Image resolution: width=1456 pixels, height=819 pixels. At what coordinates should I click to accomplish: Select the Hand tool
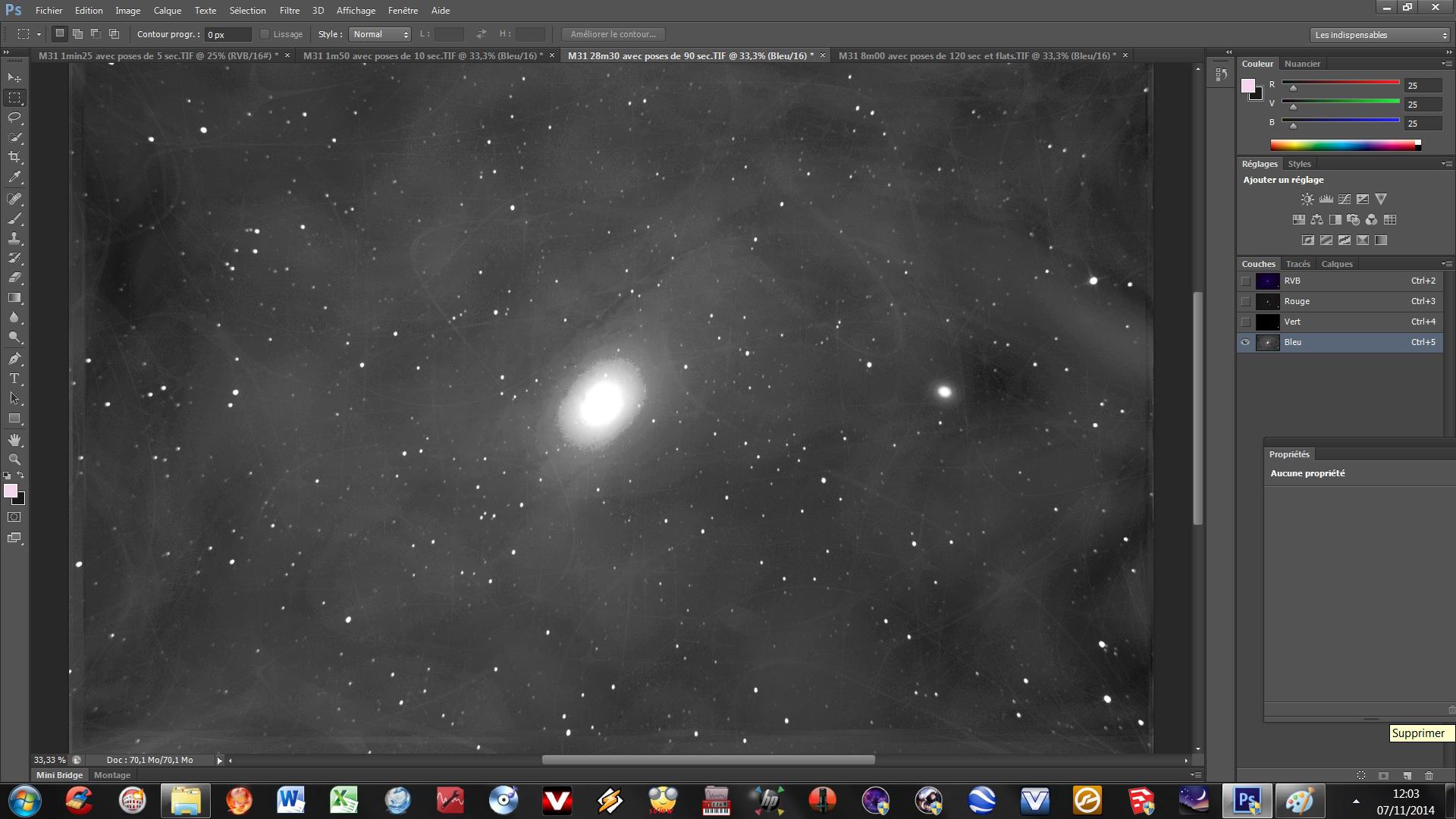click(14, 440)
